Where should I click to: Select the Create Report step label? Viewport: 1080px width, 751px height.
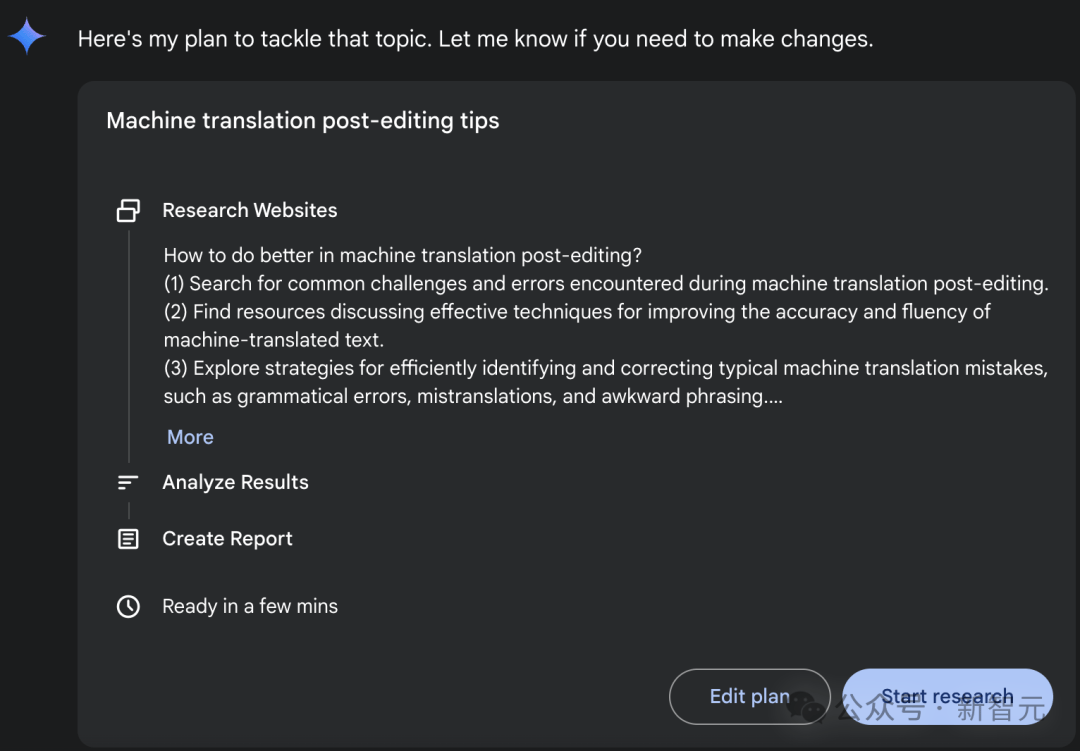(x=227, y=539)
